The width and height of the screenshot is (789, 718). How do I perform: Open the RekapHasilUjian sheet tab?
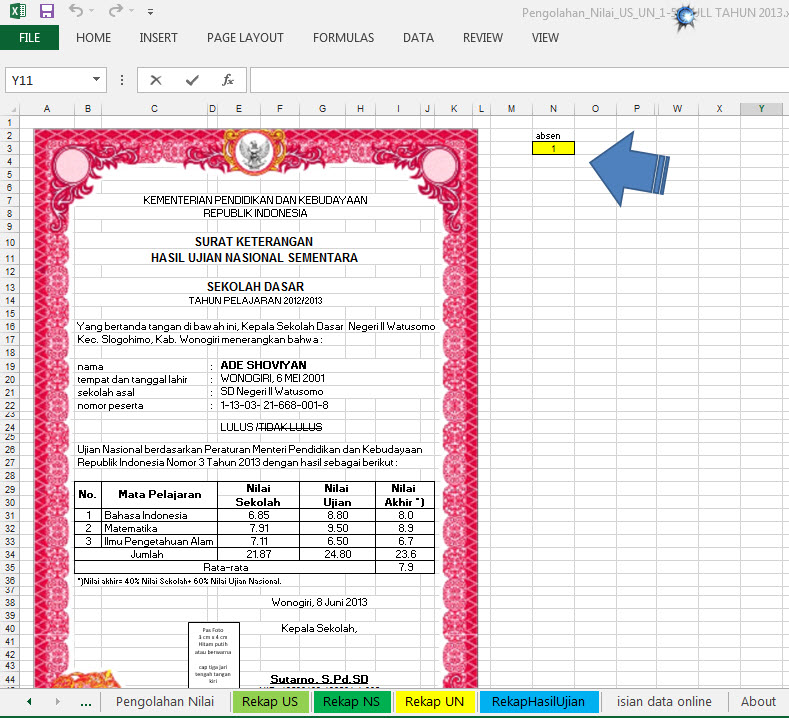pyautogui.click(x=538, y=701)
